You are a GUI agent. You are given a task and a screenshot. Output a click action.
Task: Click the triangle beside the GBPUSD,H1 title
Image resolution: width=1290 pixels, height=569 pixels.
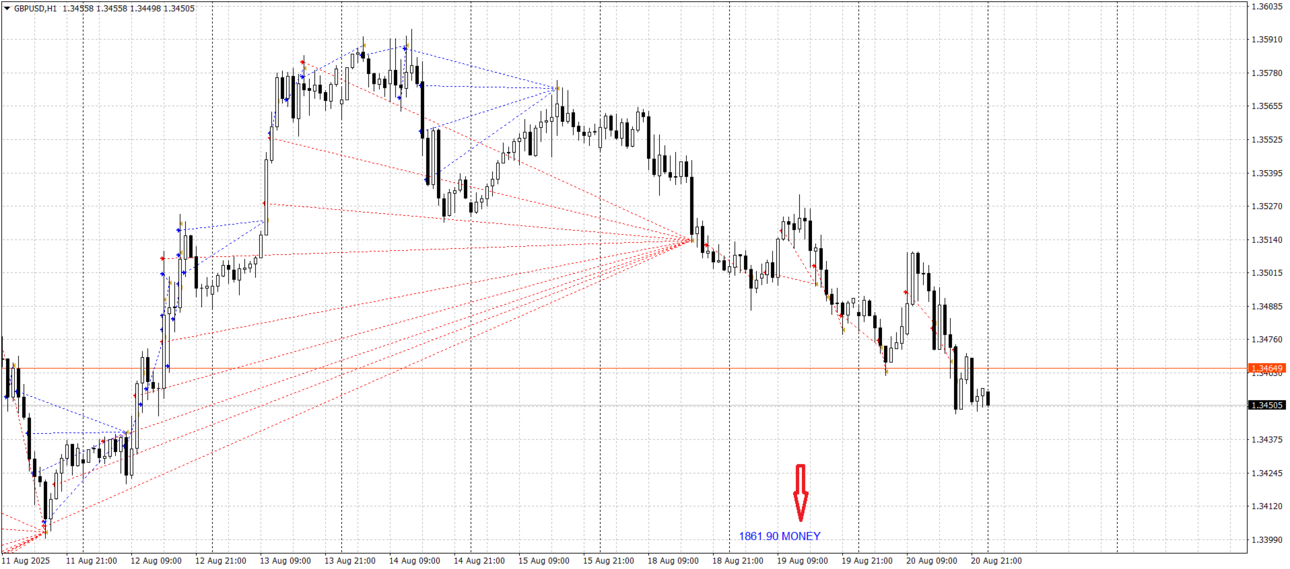6,8
